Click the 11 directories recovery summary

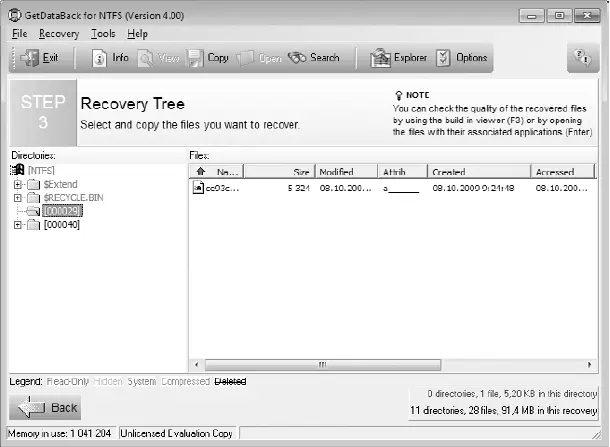coord(503,410)
